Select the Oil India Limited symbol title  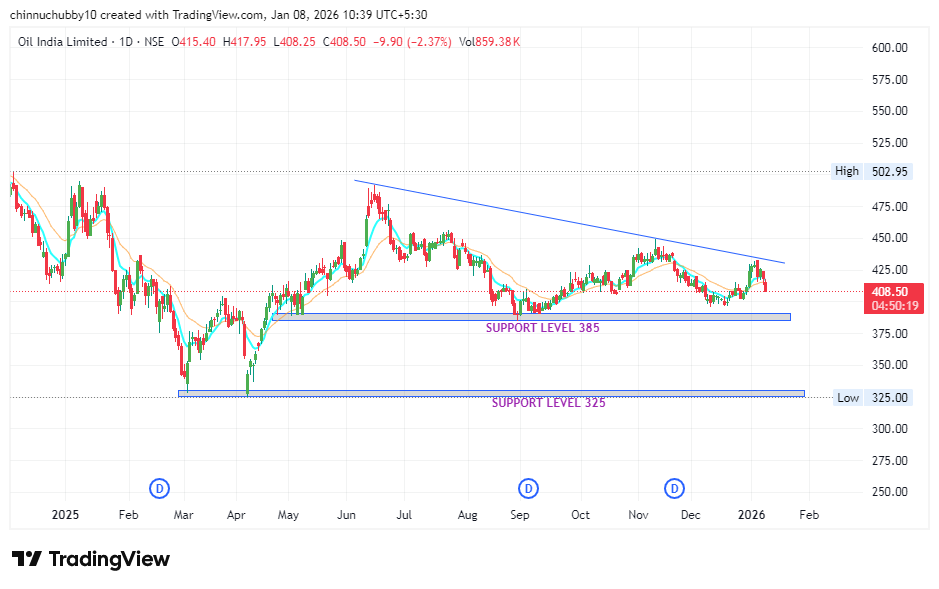62,42
